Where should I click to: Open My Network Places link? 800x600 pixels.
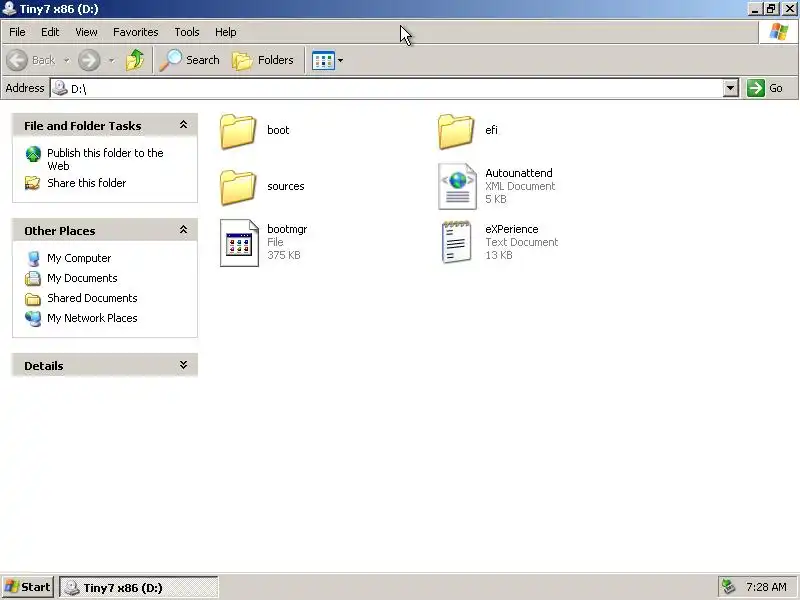pyautogui.click(x=92, y=318)
